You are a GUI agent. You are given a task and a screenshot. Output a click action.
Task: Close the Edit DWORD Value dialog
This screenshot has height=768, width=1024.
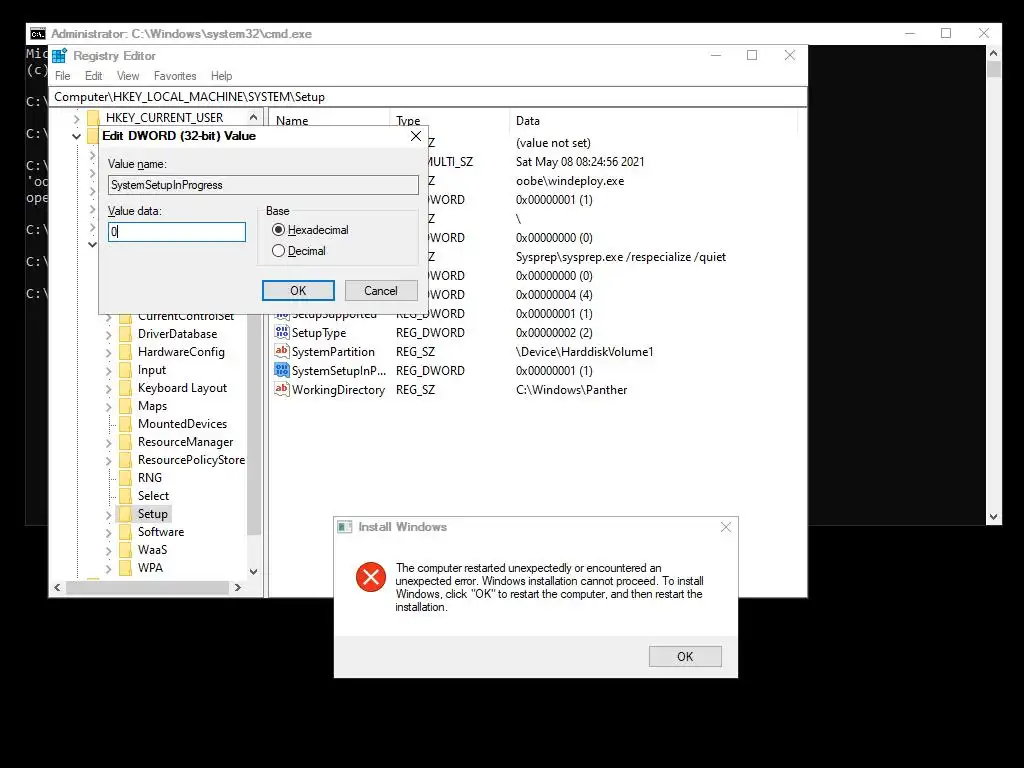[416, 136]
